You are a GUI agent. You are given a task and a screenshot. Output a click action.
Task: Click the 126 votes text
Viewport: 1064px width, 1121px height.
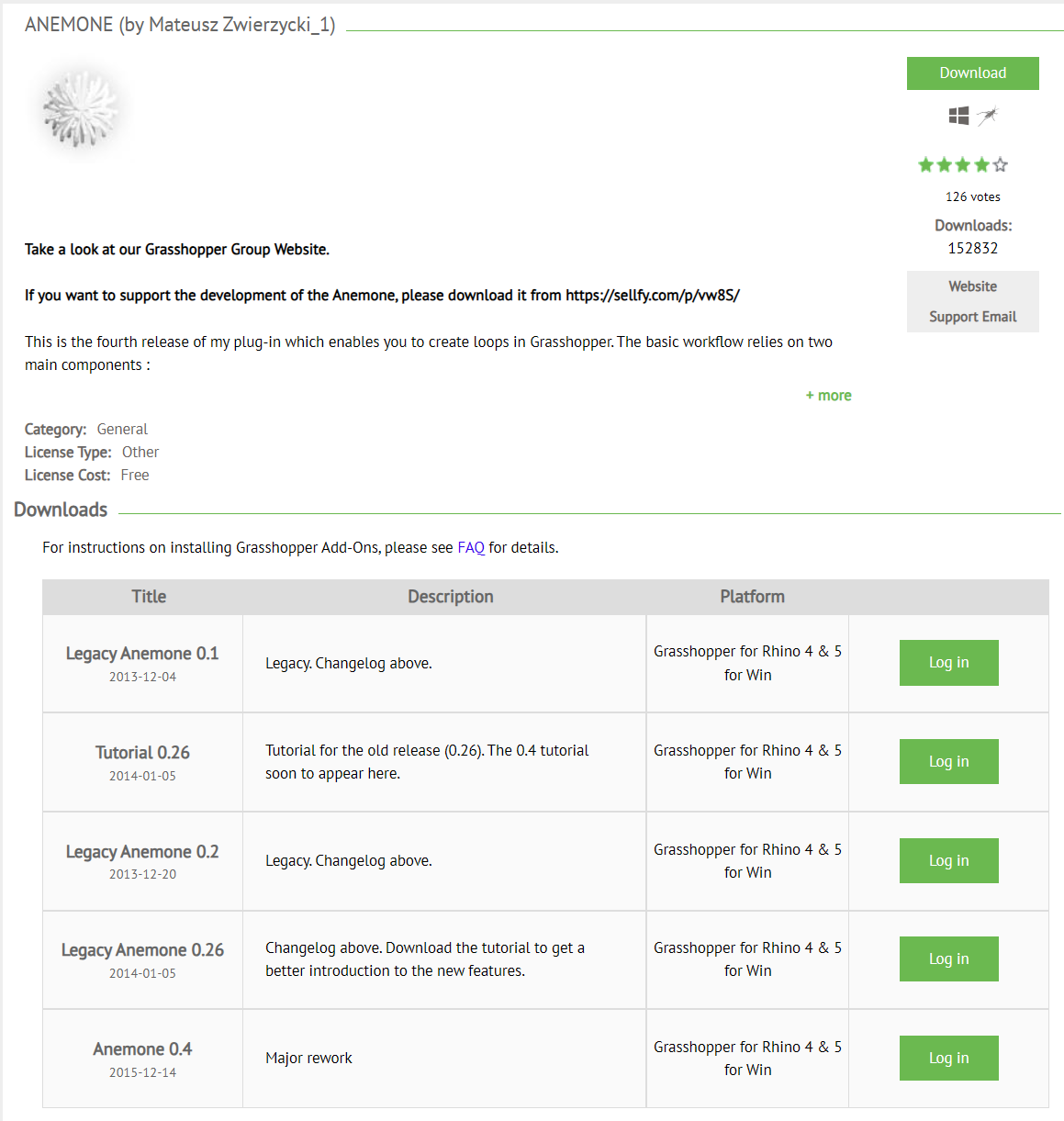pyautogui.click(x=972, y=196)
